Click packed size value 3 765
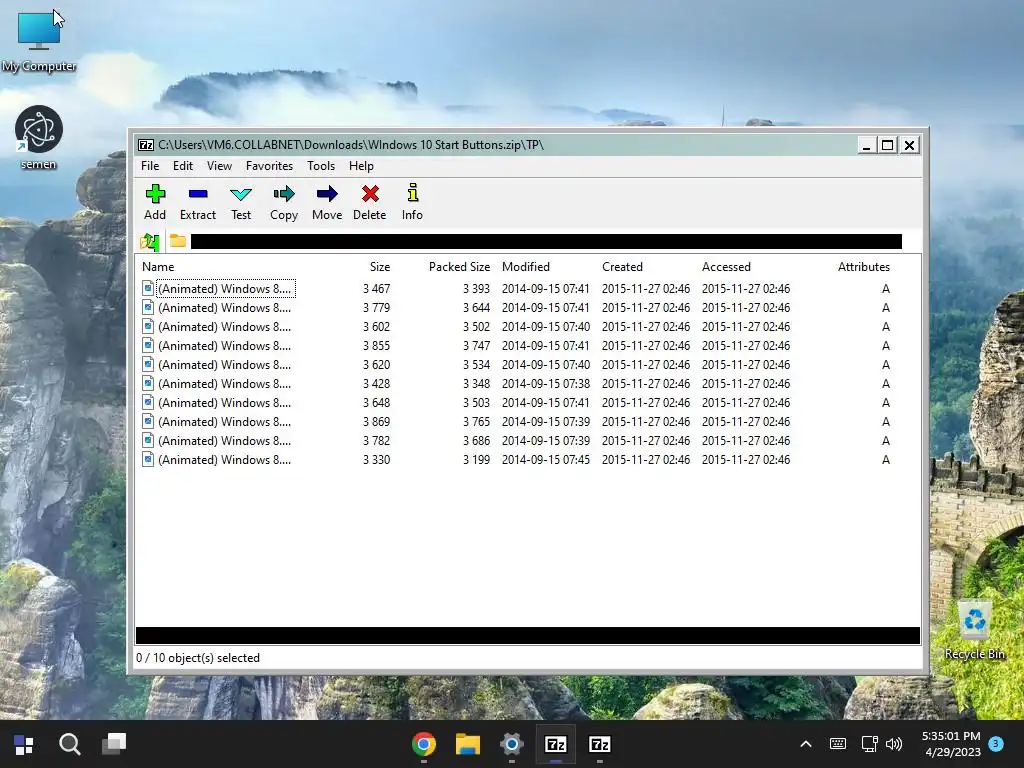This screenshot has height=768, width=1024. click(476, 422)
